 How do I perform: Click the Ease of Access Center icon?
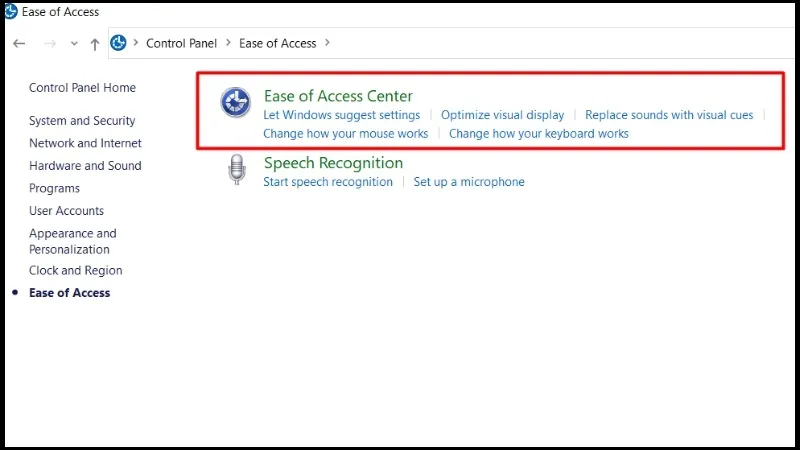pyautogui.click(x=236, y=103)
